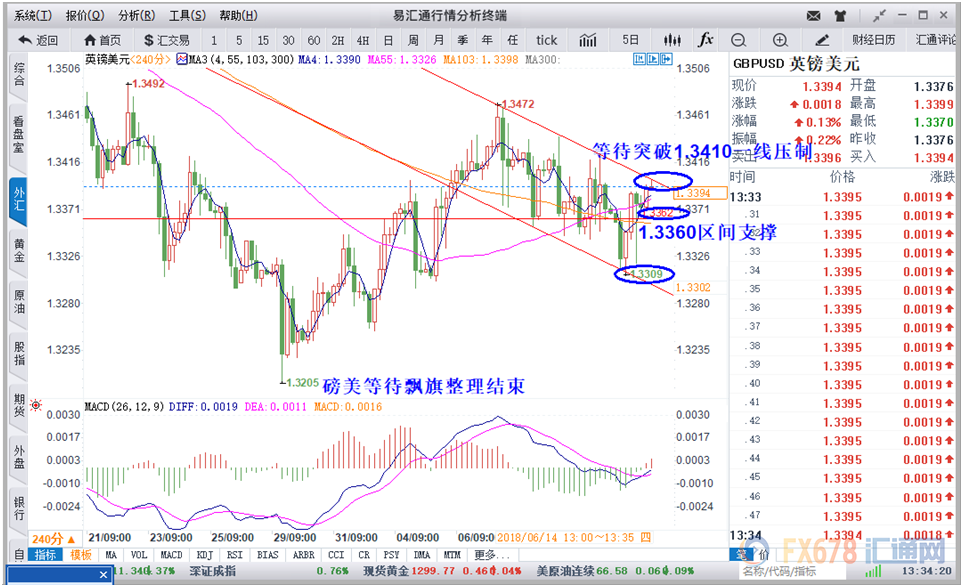The height and width of the screenshot is (587, 963).
Task: Zoom out the chart with minus magnifier
Action: (x=738, y=40)
